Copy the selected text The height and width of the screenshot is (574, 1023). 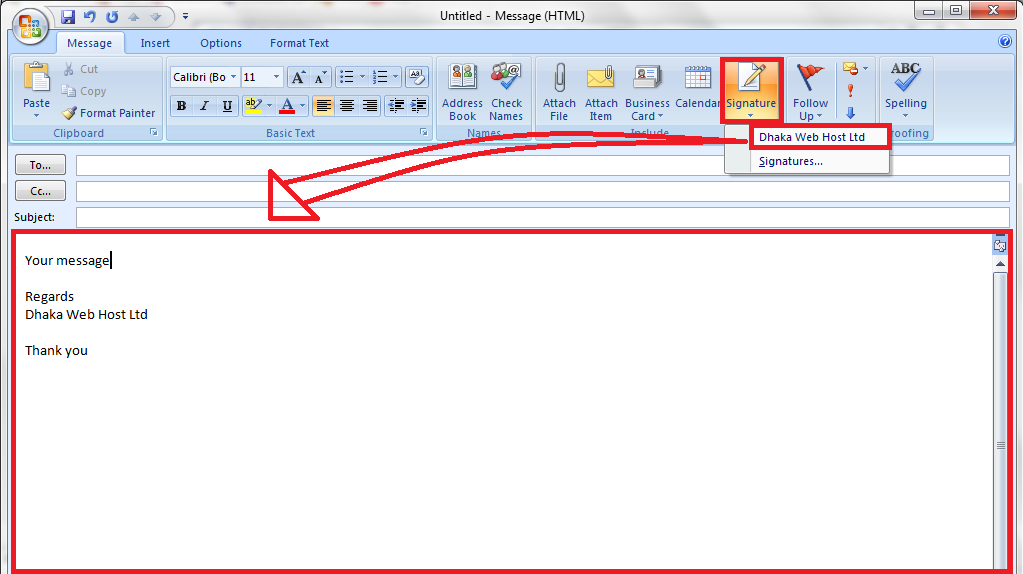(x=84, y=91)
